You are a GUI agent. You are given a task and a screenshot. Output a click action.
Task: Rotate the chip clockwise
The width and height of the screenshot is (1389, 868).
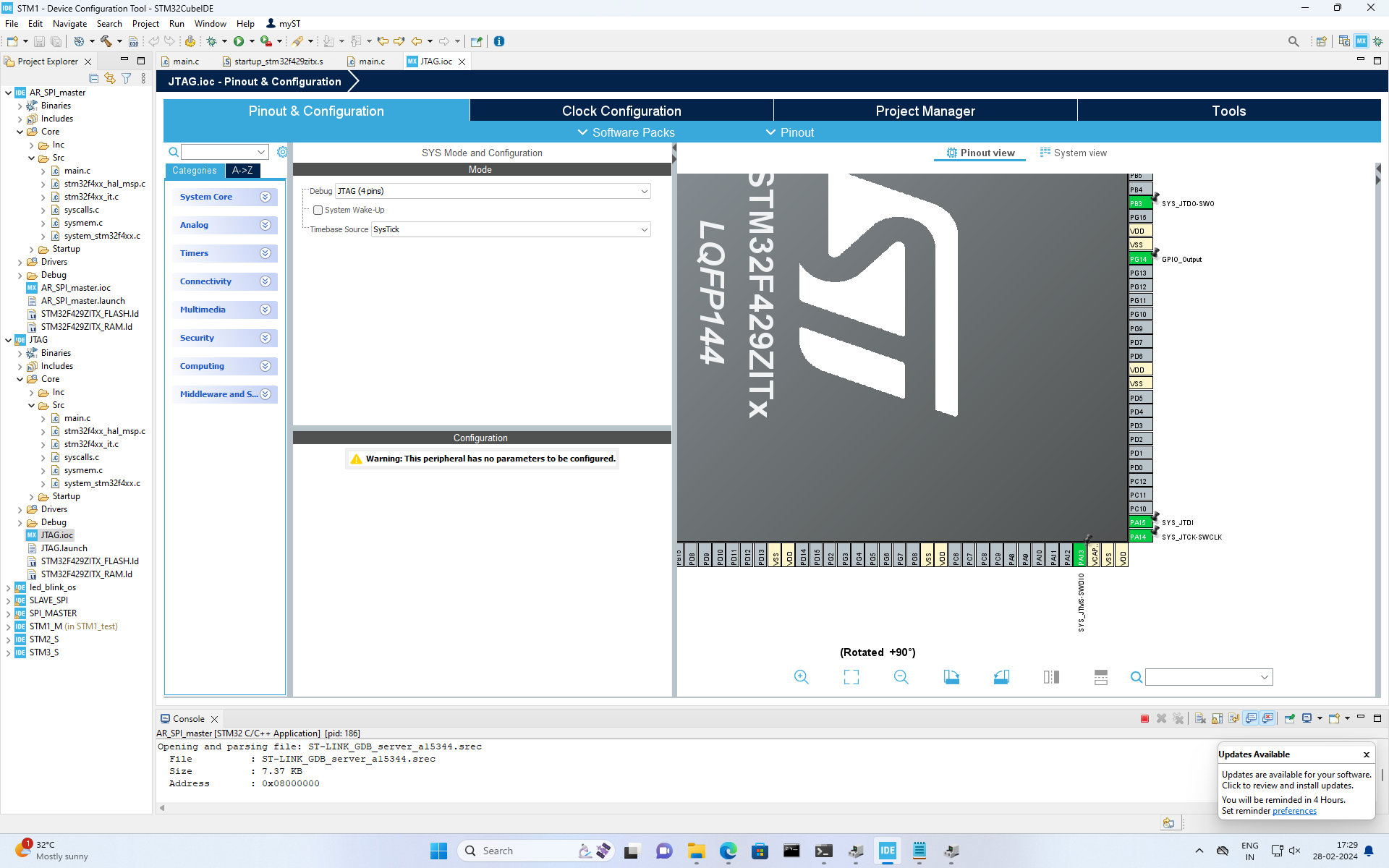pyautogui.click(x=951, y=677)
